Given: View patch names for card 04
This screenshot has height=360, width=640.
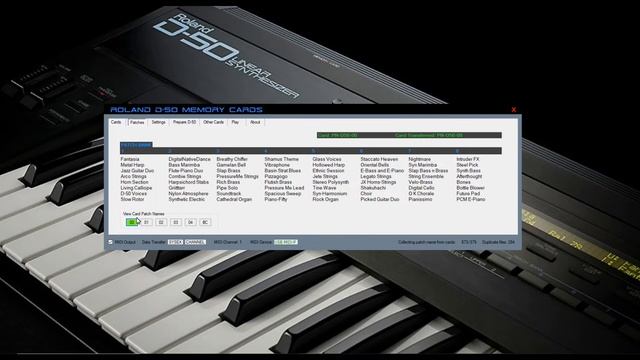Looking at the screenshot, I should (x=190, y=222).
